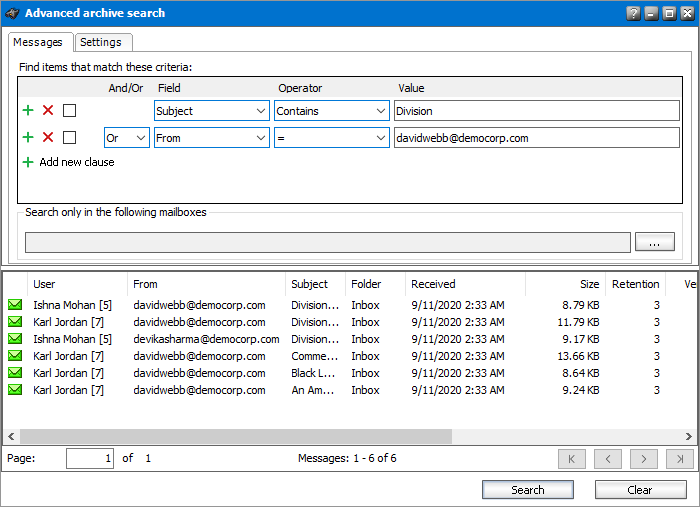
Task: Click the green plus on the Subject clause row
Action: pos(28,111)
